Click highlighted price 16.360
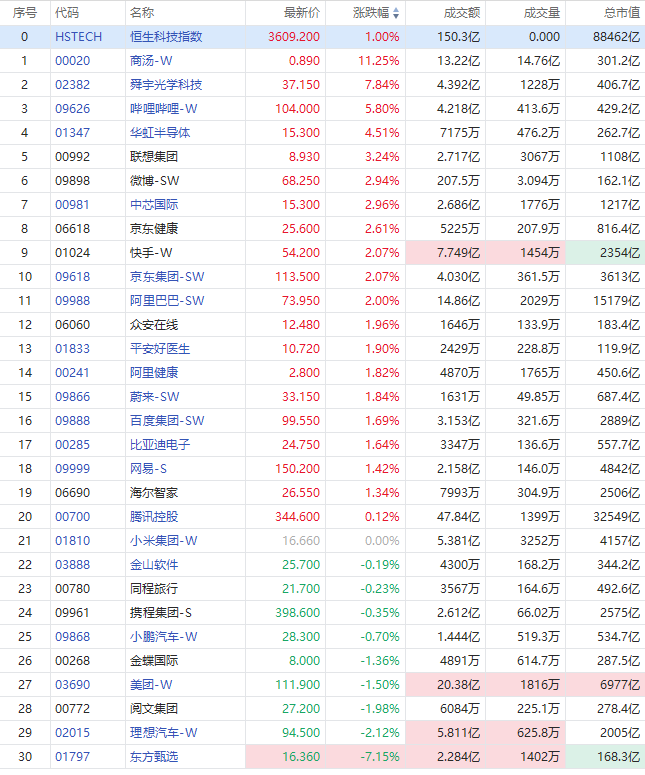The image size is (645, 775). point(301,757)
